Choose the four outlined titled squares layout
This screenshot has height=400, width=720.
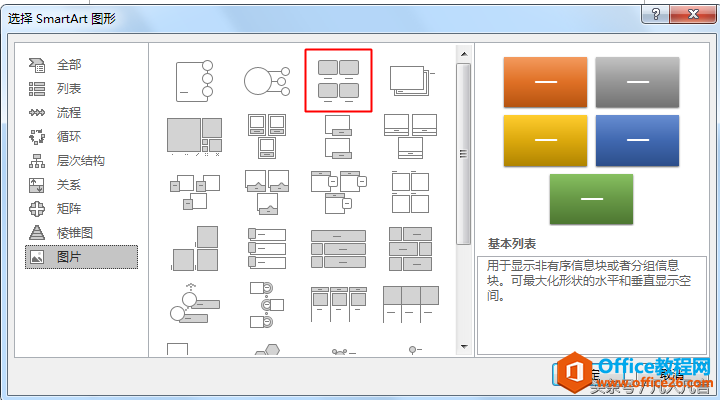[411, 192]
